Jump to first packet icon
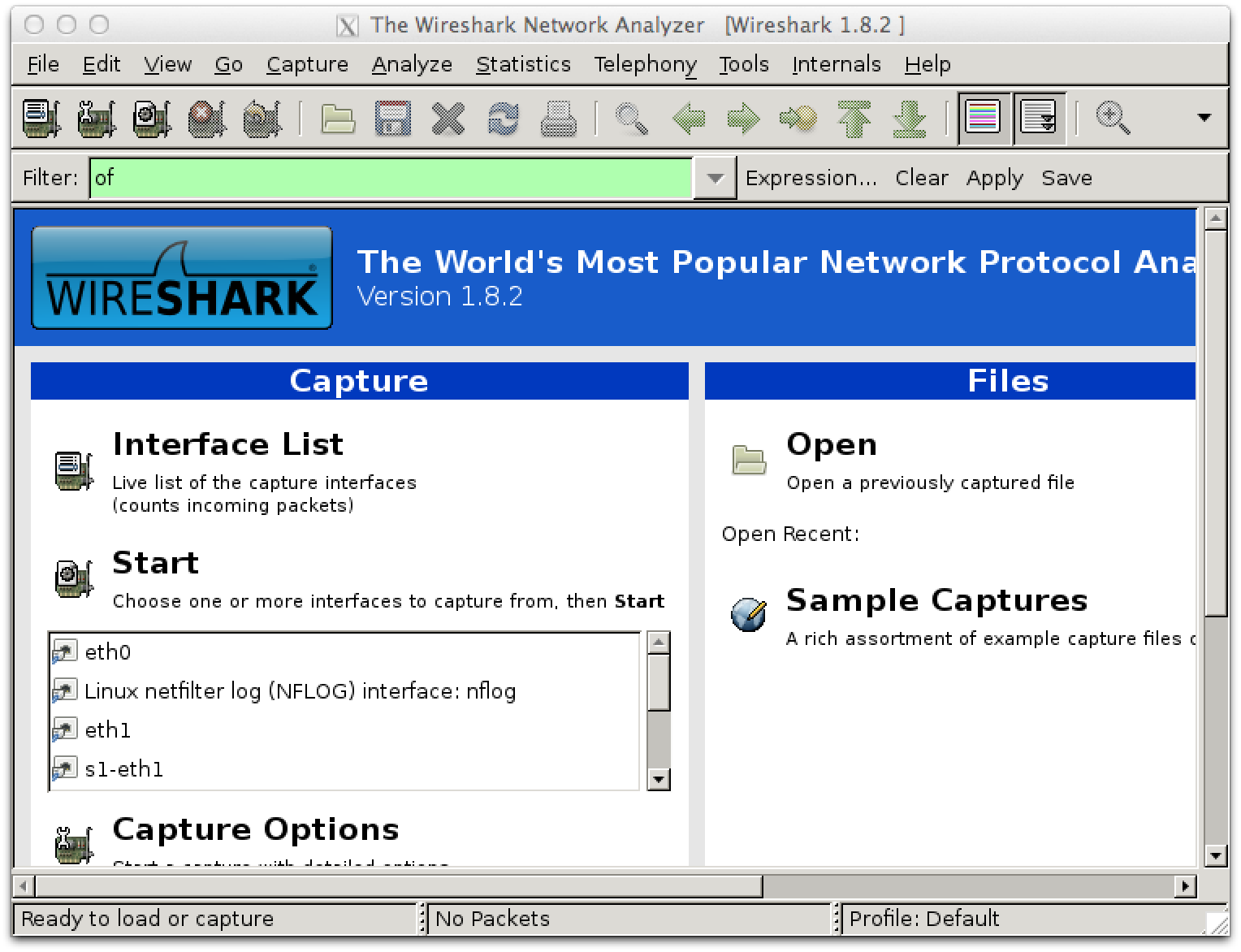 pos(854,119)
